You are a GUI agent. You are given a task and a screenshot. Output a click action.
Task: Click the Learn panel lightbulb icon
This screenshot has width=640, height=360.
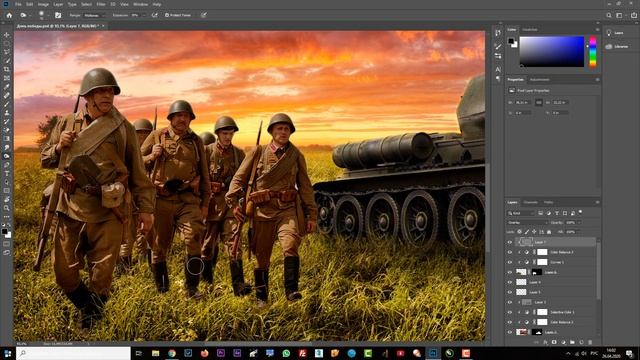click(x=609, y=33)
